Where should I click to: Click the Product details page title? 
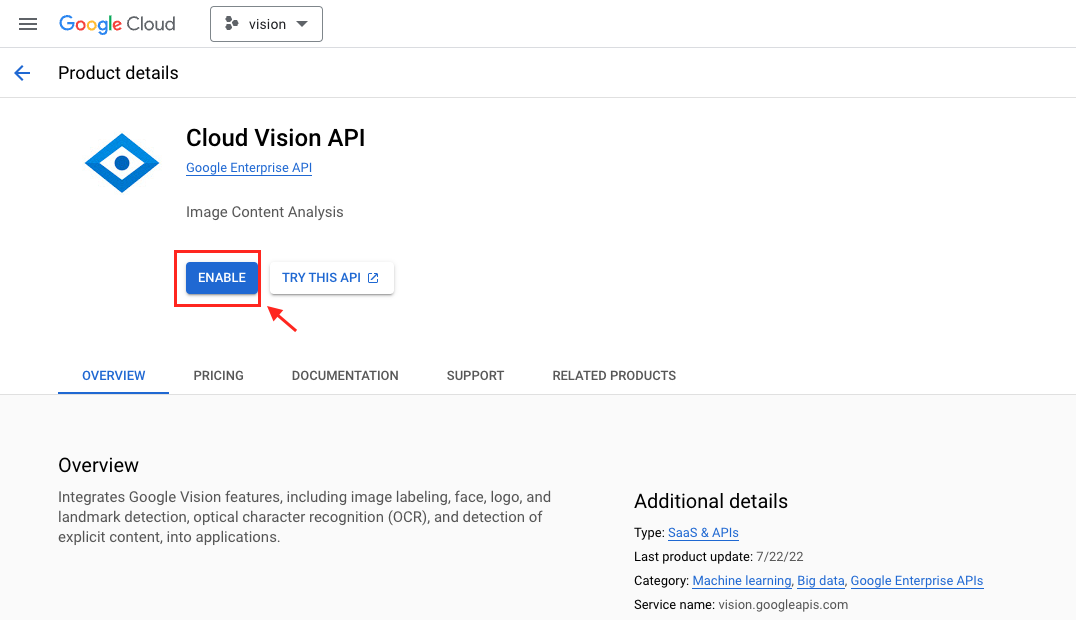coord(118,73)
